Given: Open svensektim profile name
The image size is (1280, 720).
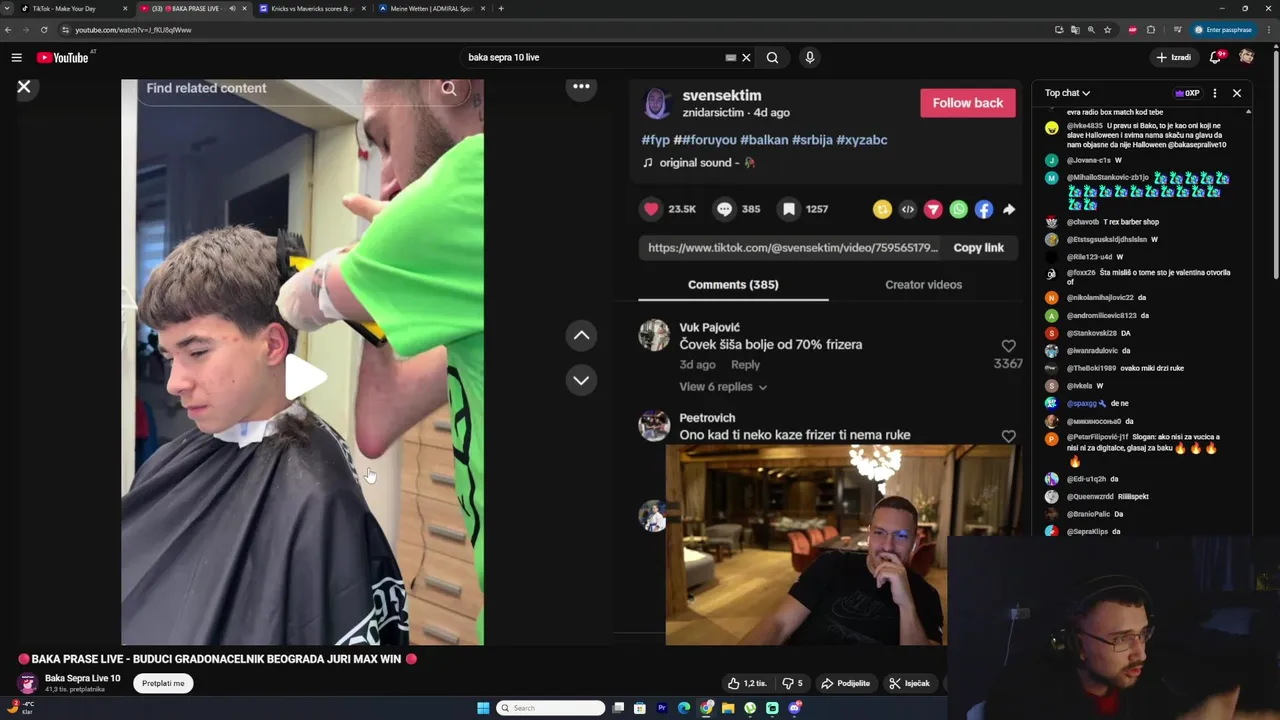Looking at the screenshot, I should (721, 96).
